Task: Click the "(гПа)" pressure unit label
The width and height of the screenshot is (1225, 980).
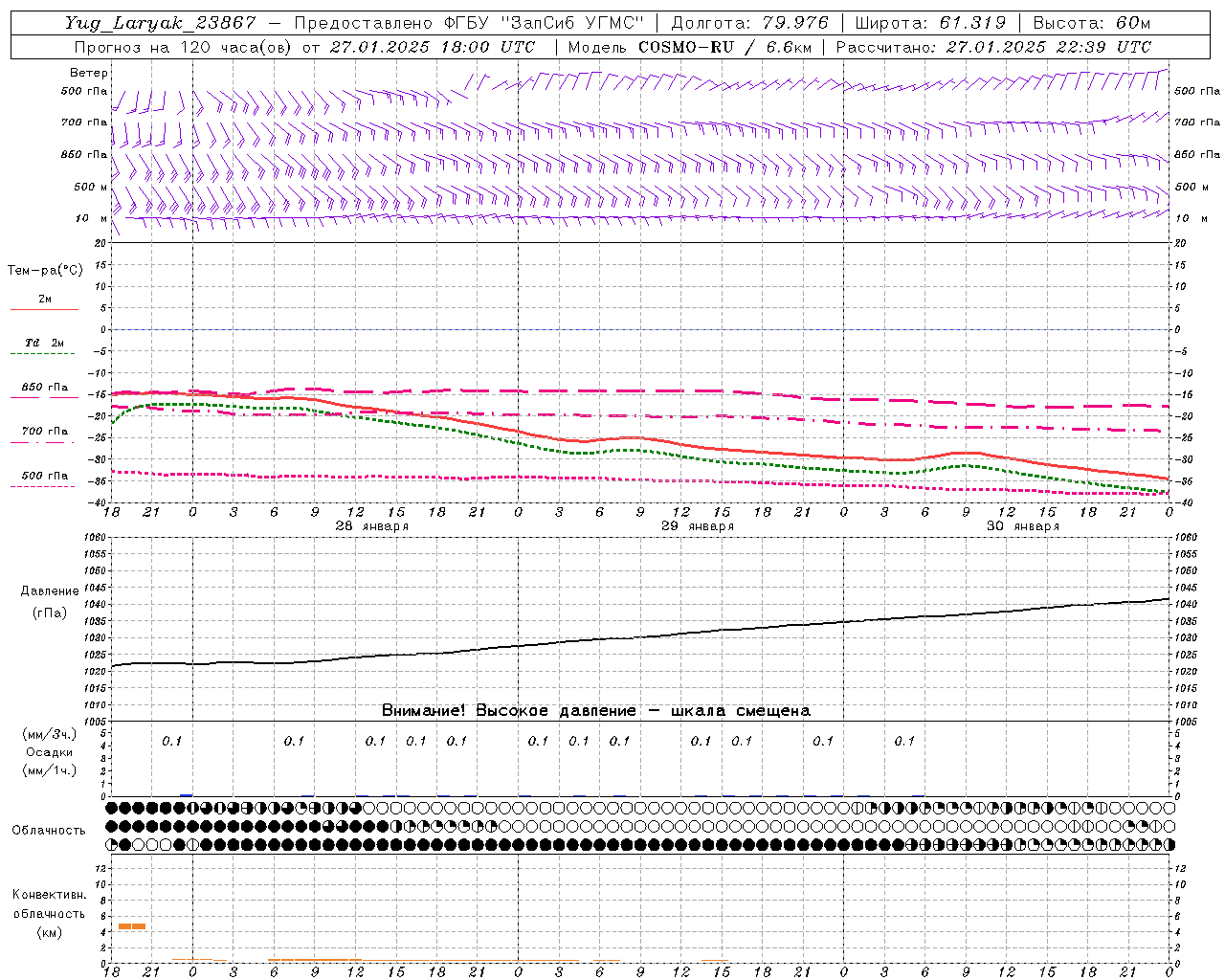Action: pyautogui.click(x=50, y=612)
